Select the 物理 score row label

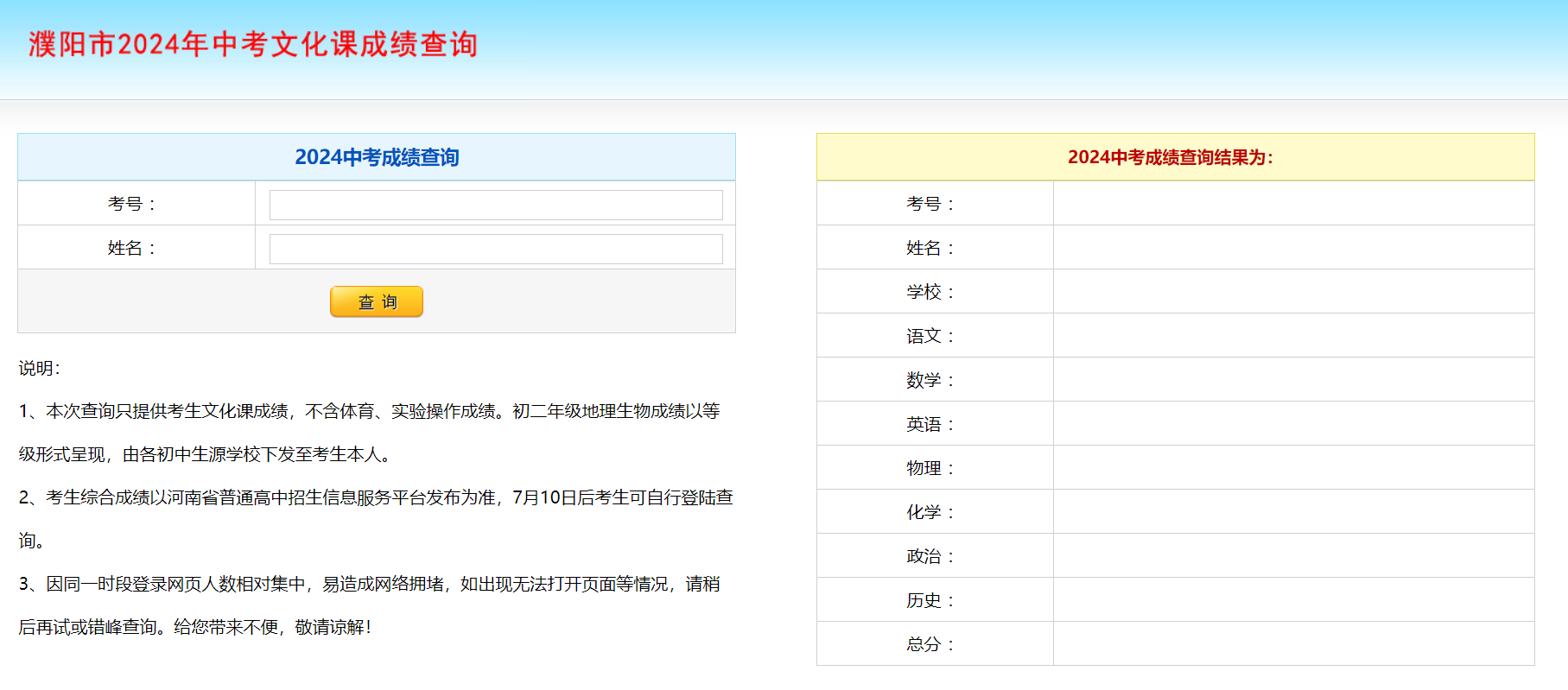click(930, 468)
